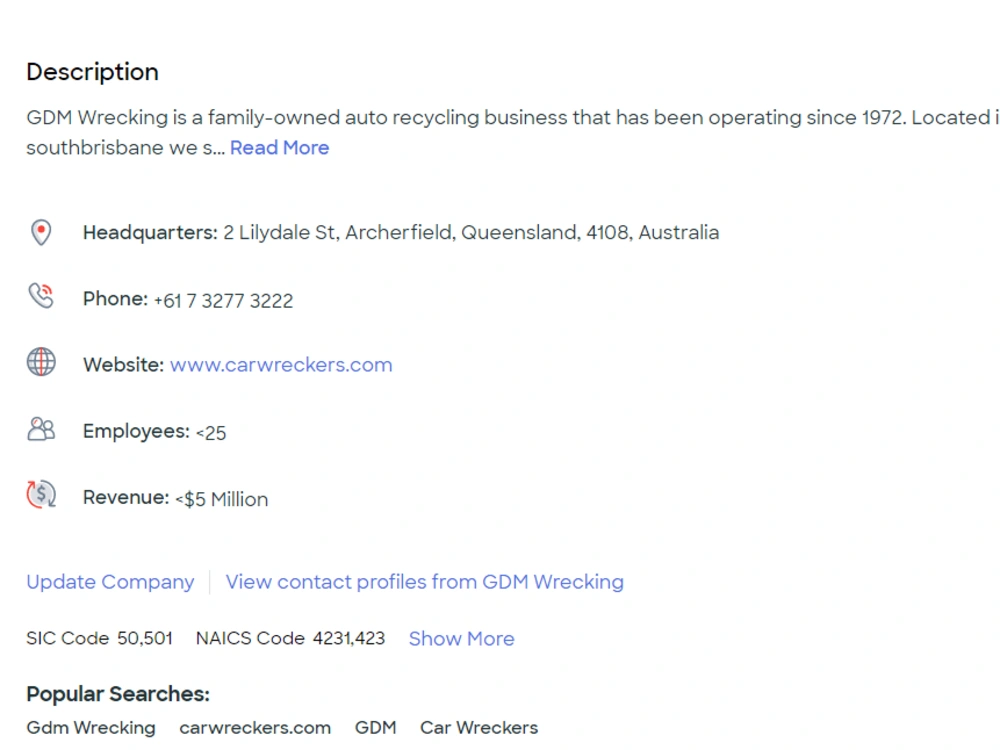Click the revenue dollar icon
The image size is (1000, 750).
point(41,494)
